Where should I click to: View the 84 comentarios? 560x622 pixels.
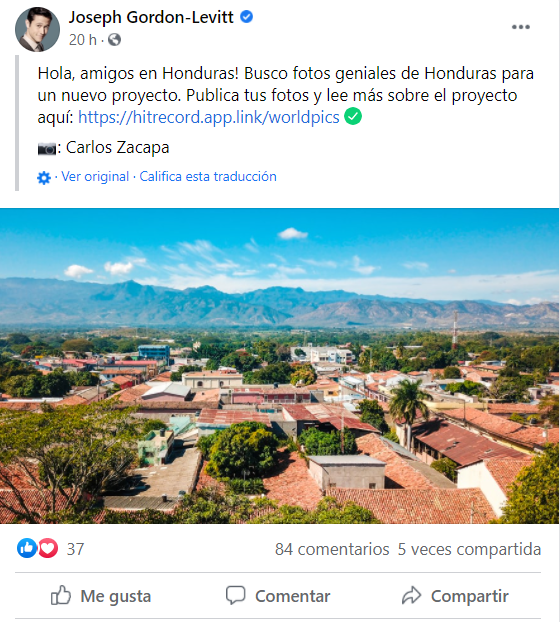click(332, 549)
